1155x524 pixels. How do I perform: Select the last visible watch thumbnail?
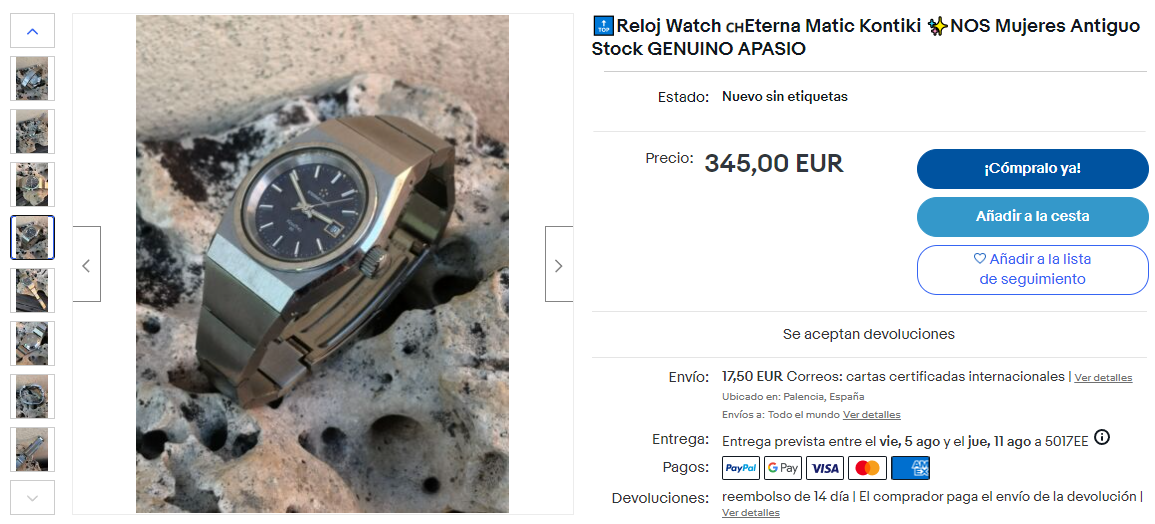[32, 450]
